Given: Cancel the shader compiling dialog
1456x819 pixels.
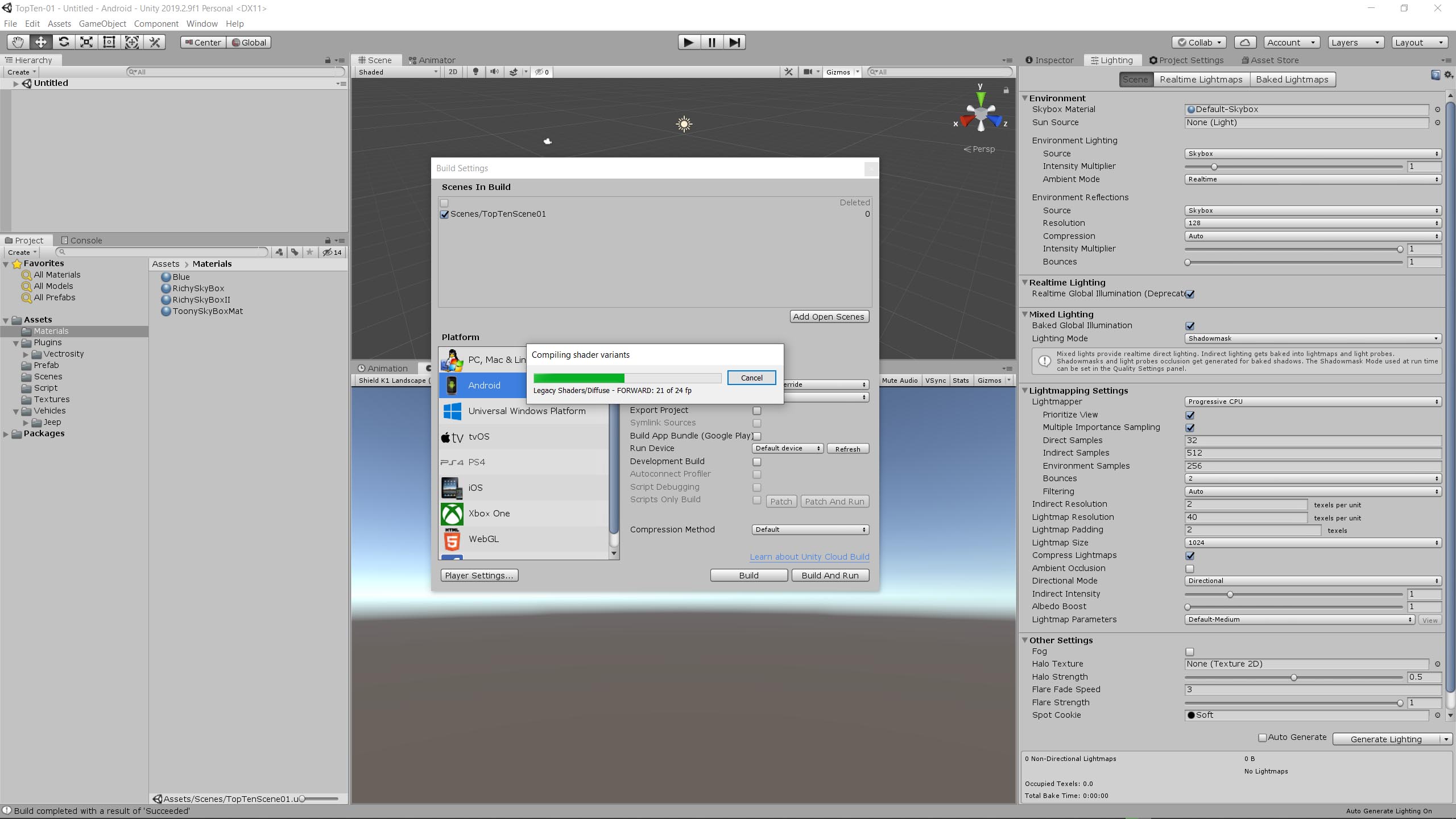Looking at the screenshot, I should tap(751, 378).
